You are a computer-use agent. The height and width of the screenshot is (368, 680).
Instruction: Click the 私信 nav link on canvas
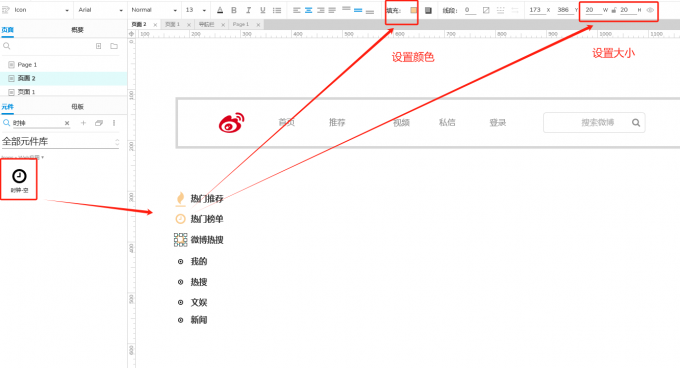447,123
